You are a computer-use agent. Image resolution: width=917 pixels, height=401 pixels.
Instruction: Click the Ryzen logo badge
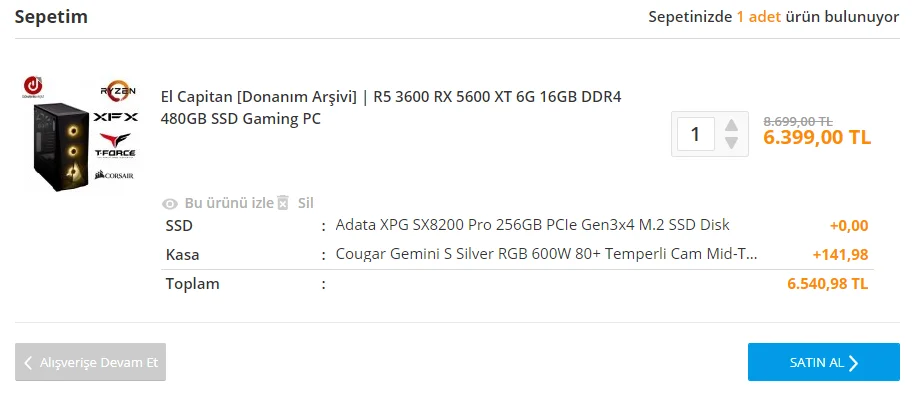[117, 92]
